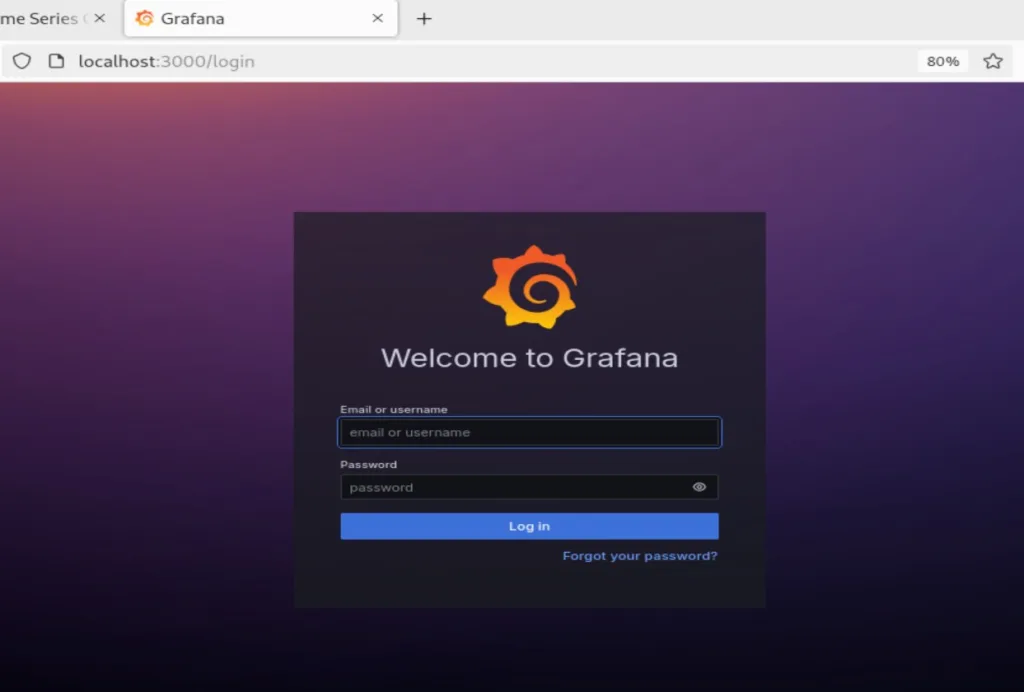Click the 80% zoom level indicator
Screen dimensions: 1024x692
[942, 61]
